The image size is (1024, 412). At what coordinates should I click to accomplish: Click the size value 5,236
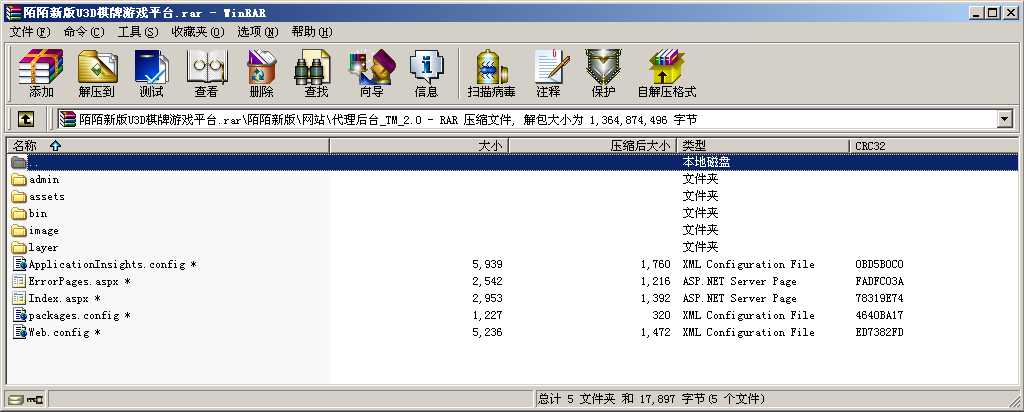487,332
